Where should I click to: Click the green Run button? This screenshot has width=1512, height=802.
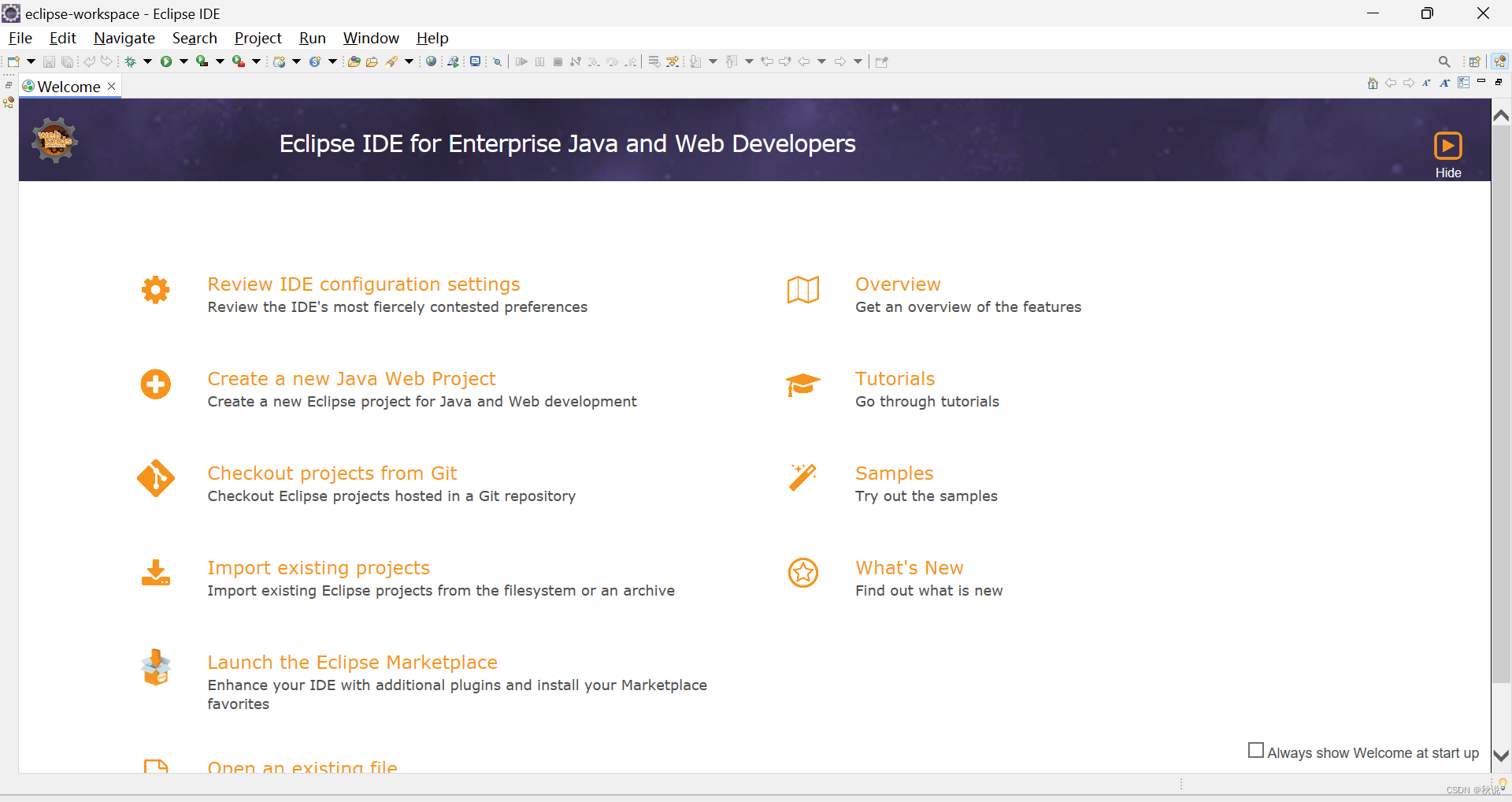[x=166, y=61]
